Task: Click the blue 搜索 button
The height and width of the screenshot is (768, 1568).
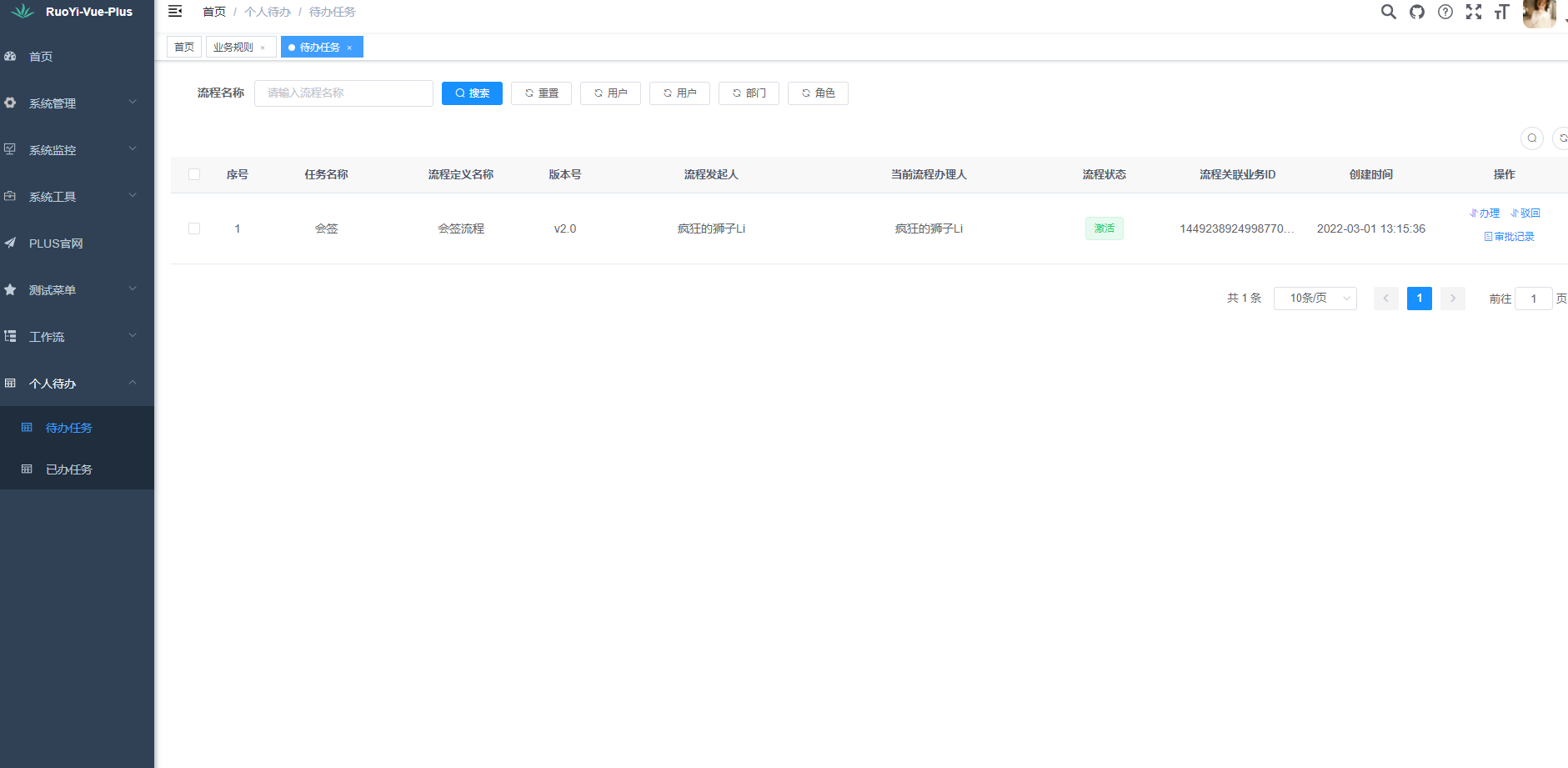Action: (472, 93)
